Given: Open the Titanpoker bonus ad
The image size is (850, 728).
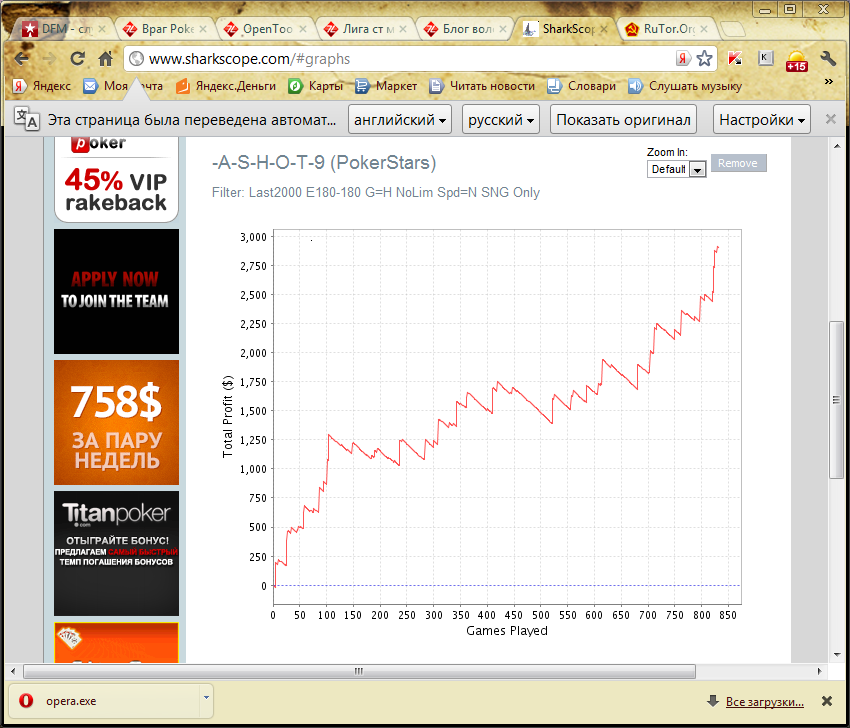Looking at the screenshot, I should 116,553.
